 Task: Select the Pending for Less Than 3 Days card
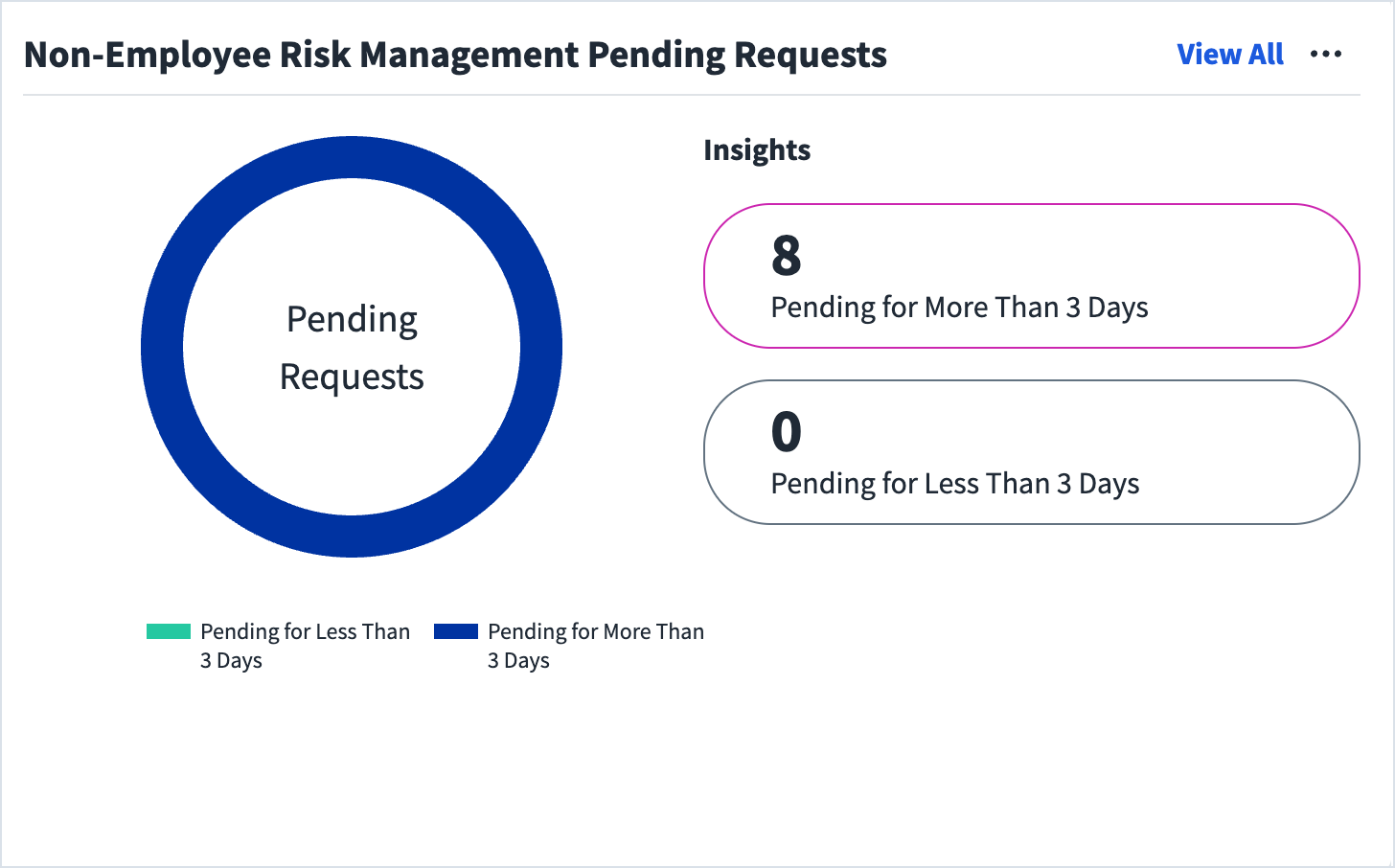[x=1032, y=452]
